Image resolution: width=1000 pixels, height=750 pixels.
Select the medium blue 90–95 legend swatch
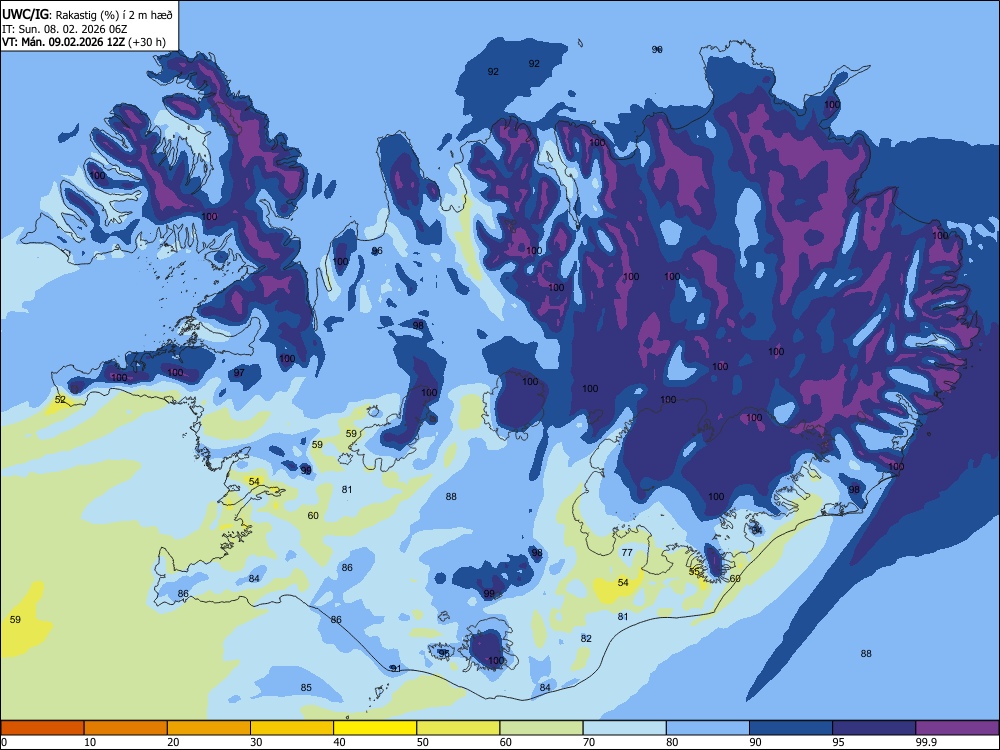click(x=791, y=728)
